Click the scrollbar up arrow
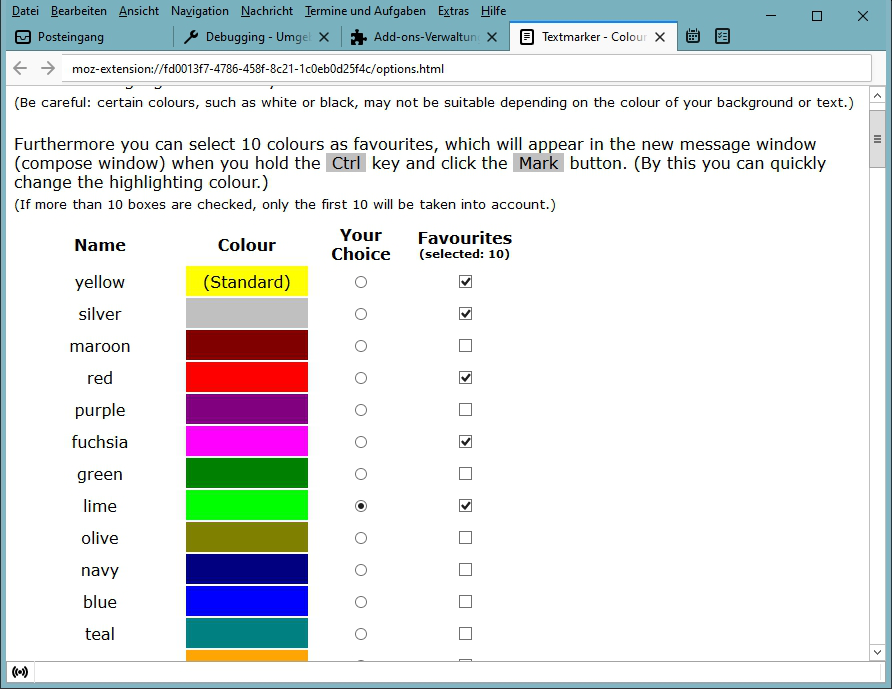 [877, 96]
